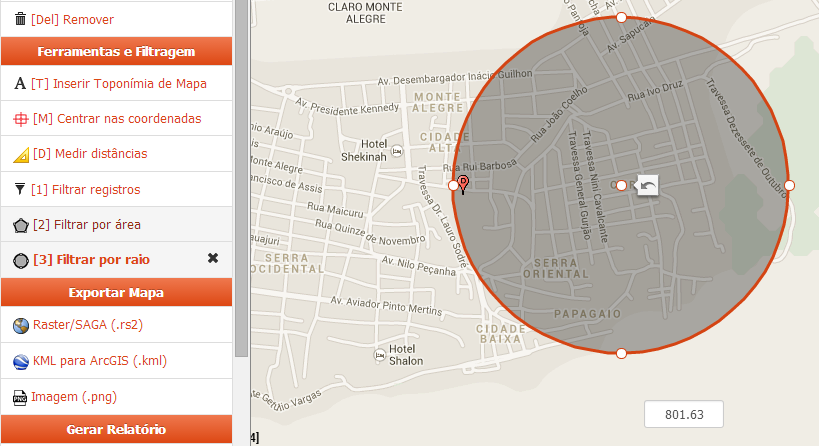Close the Filtrar por raio filter
This screenshot has width=819, height=446.
pyautogui.click(x=212, y=259)
